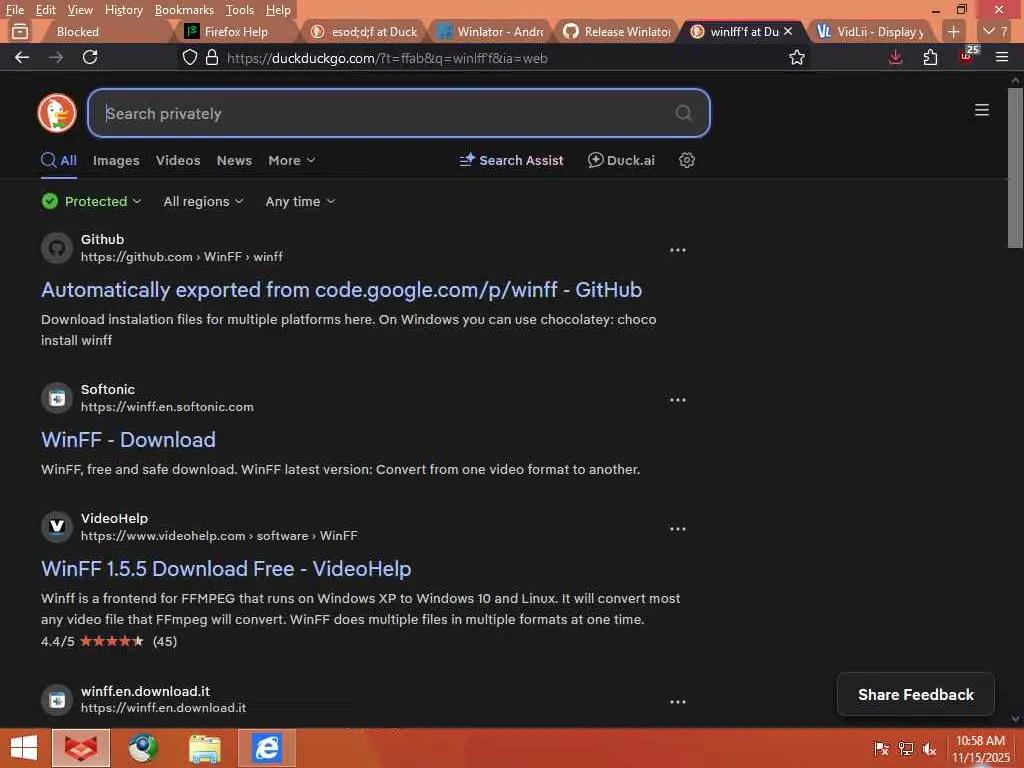
Task: Open Internet Explorer from the taskbar
Action: (x=266, y=748)
